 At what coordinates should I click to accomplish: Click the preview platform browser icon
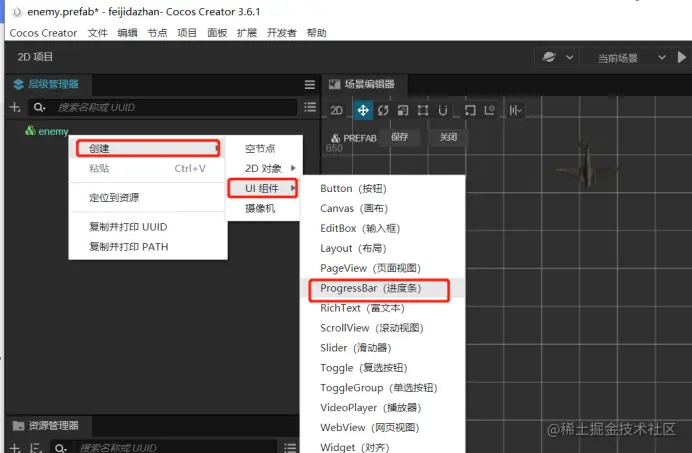point(549,57)
